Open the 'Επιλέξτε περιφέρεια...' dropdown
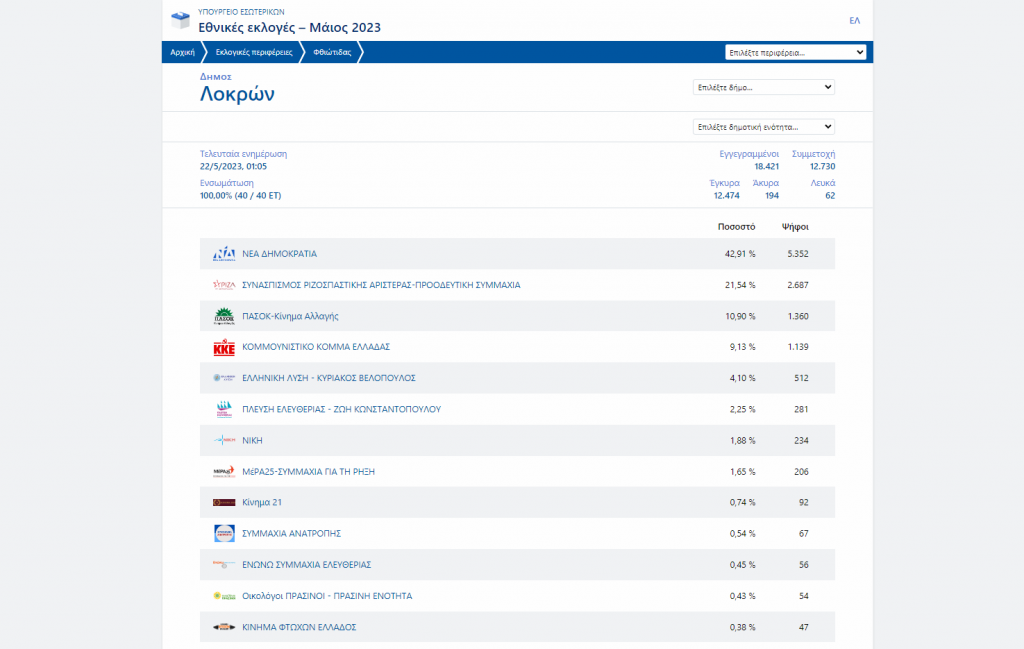This screenshot has width=1024, height=649. point(795,52)
